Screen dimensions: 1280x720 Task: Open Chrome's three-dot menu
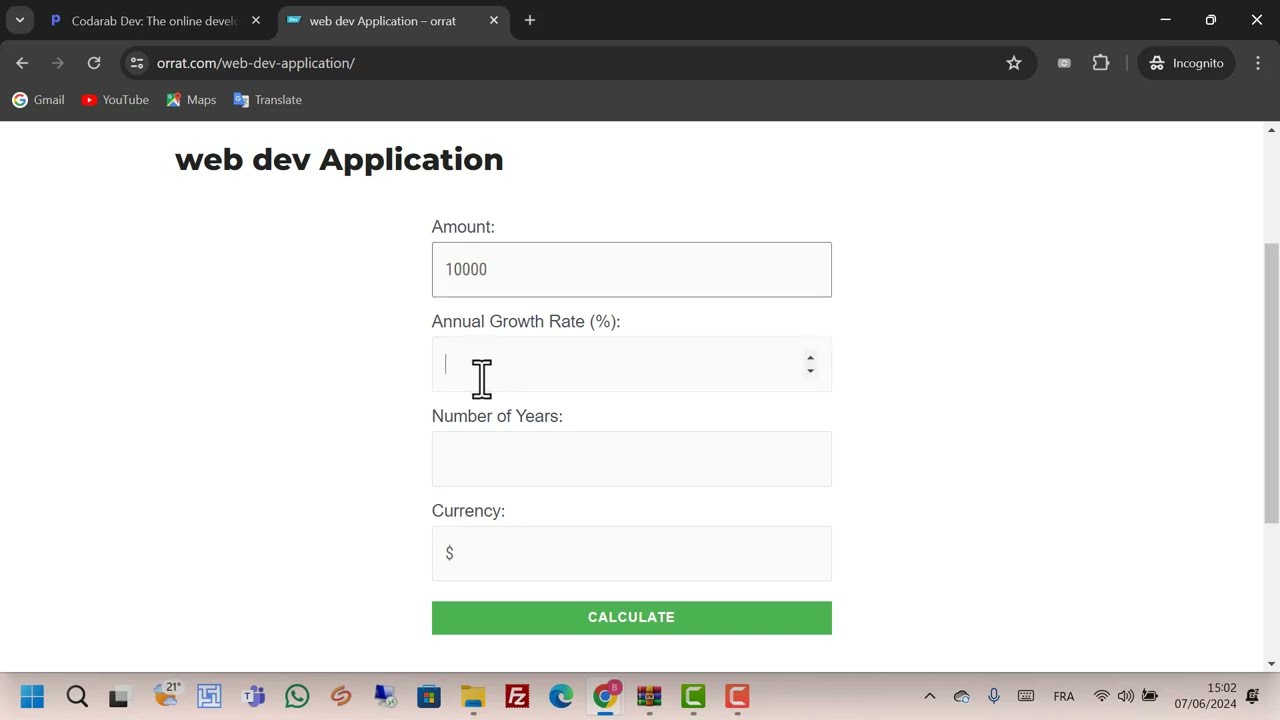tap(1257, 63)
